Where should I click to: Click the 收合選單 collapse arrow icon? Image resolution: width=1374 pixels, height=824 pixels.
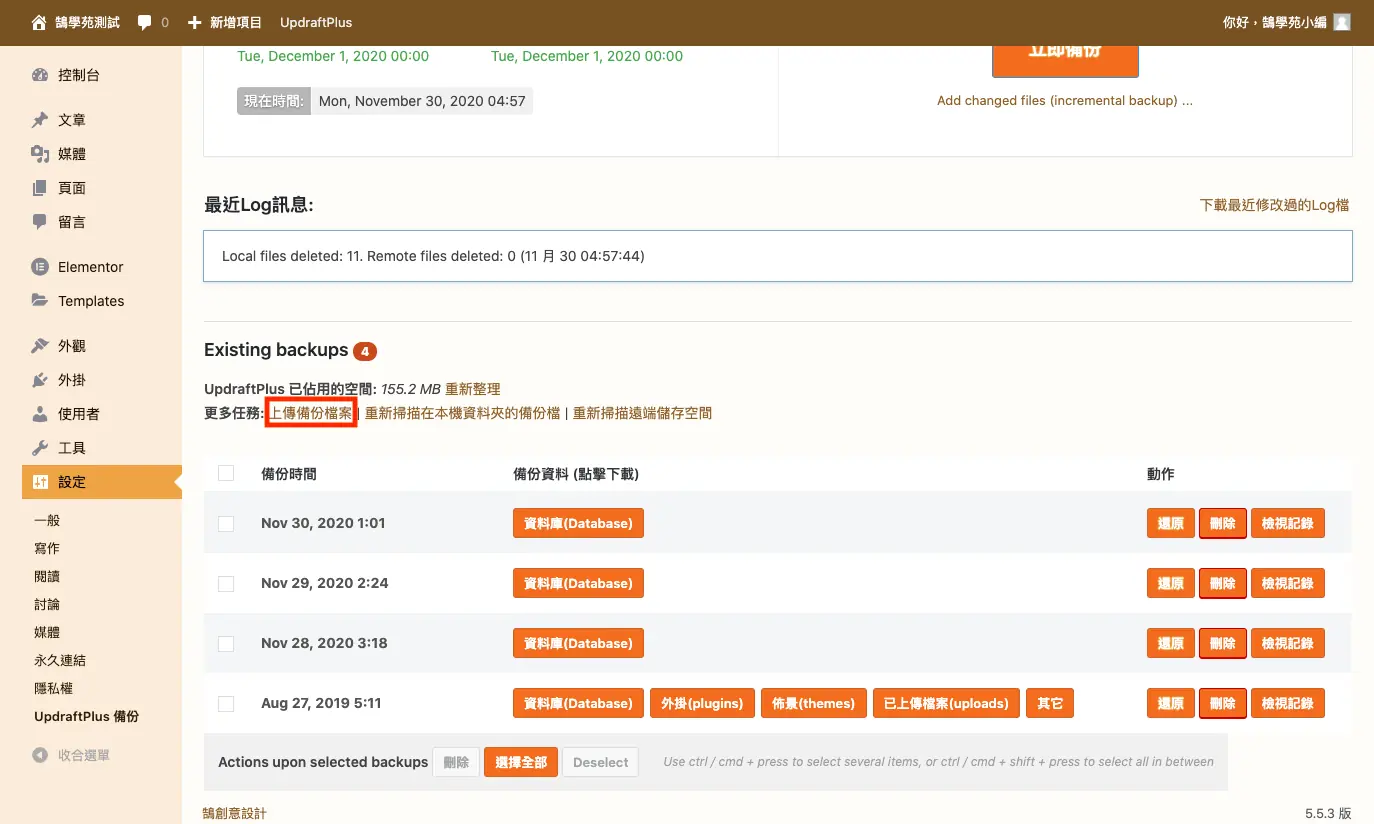pyautogui.click(x=40, y=756)
